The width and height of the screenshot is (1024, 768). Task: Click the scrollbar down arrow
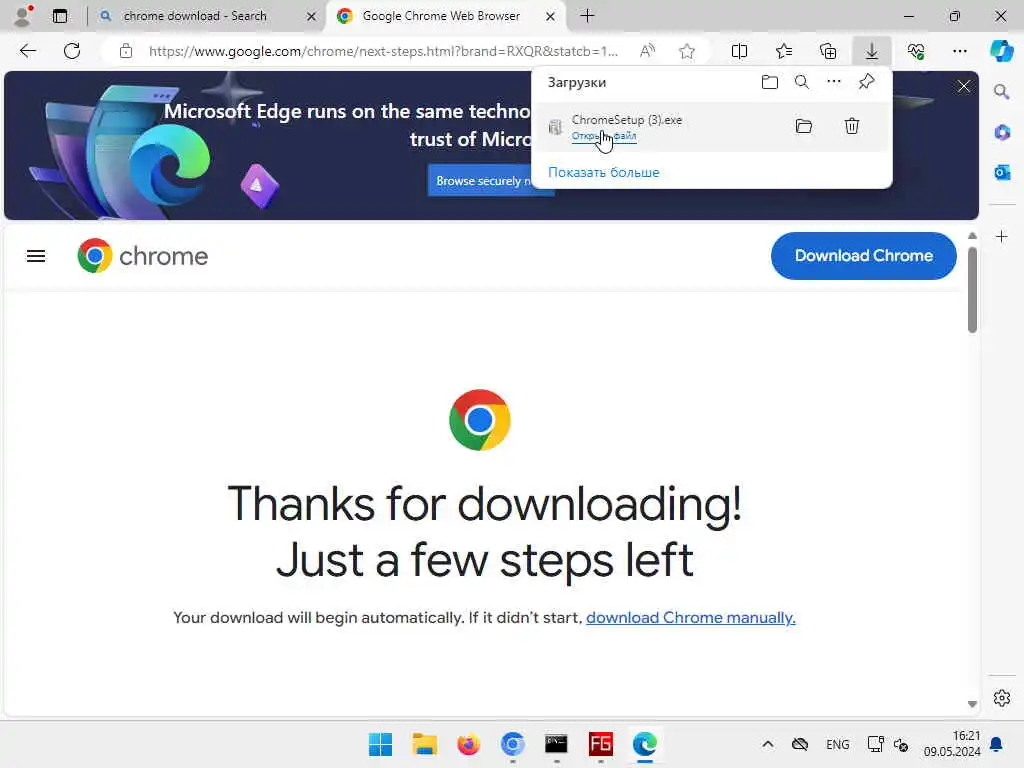pyautogui.click(x=972, y=704)
